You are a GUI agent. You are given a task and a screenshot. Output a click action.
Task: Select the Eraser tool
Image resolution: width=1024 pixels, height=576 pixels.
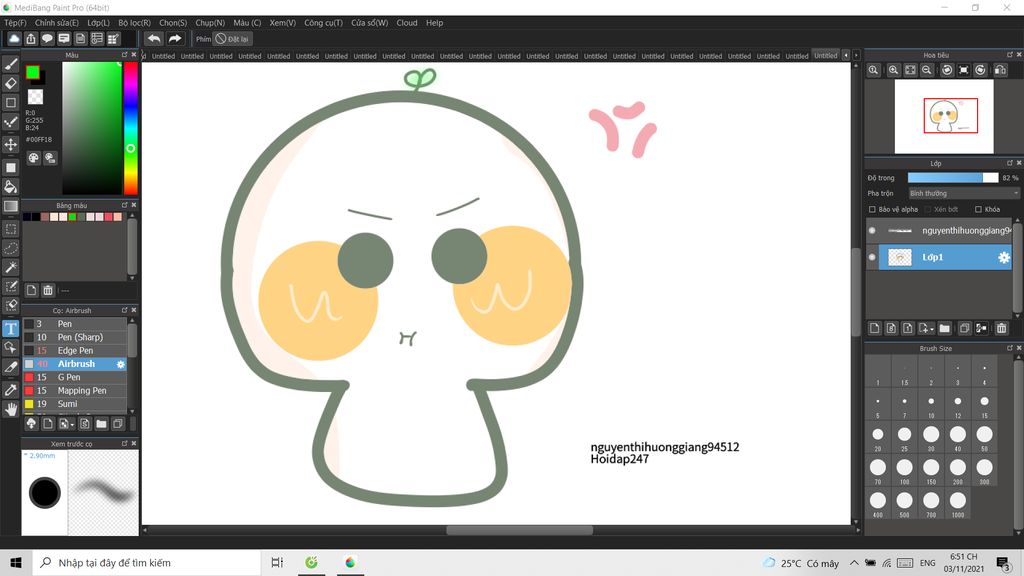pyautogui.click(x=11, y=83)
